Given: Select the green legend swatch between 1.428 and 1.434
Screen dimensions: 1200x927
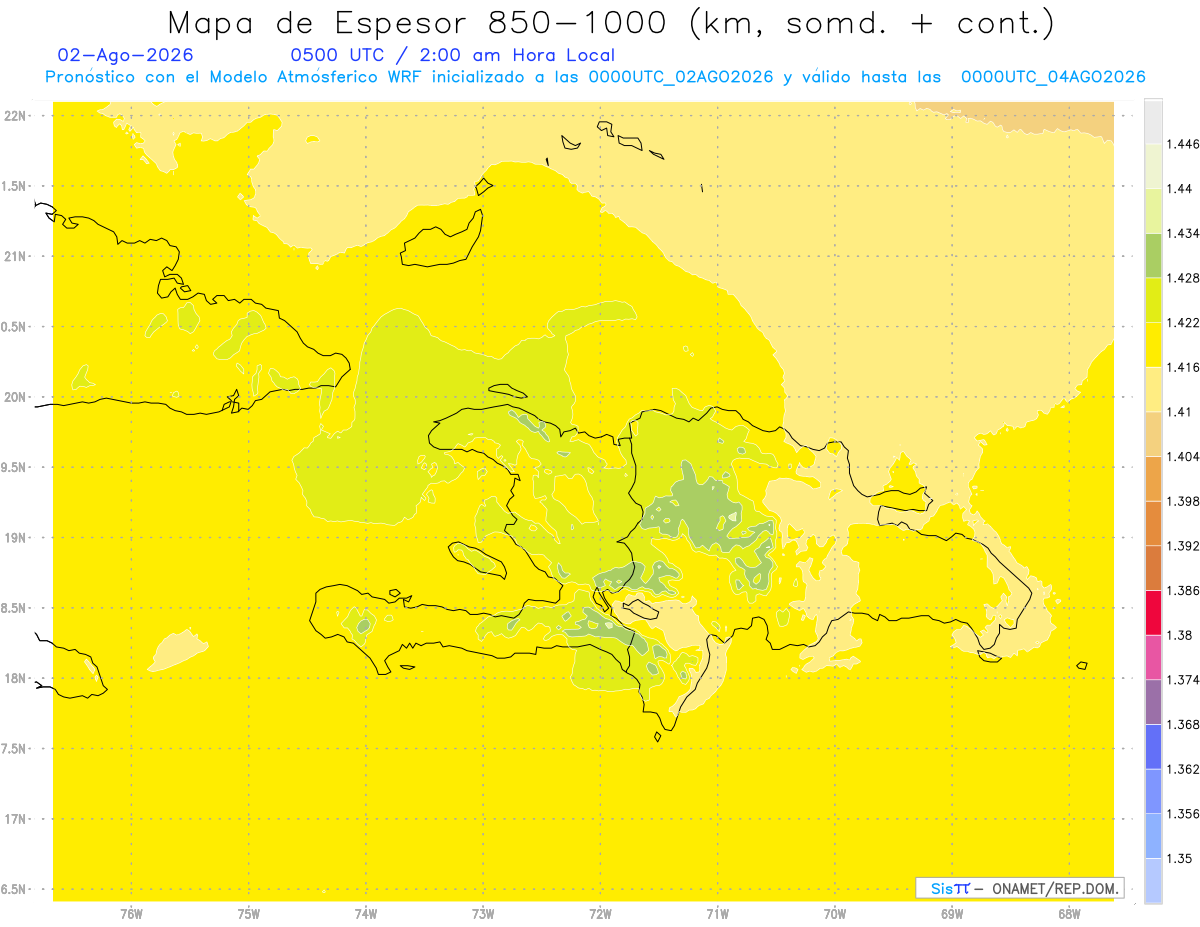Looking at the screenshot, I should (1153, 255).
